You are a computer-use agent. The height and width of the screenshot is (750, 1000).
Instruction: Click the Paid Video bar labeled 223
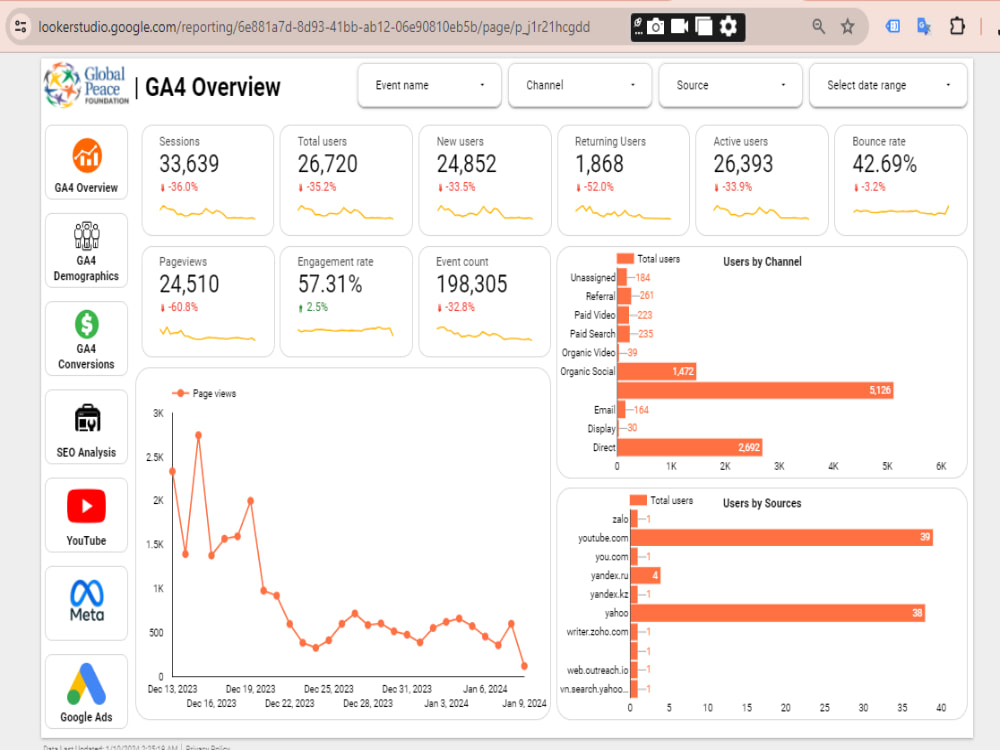coord(623,315)
